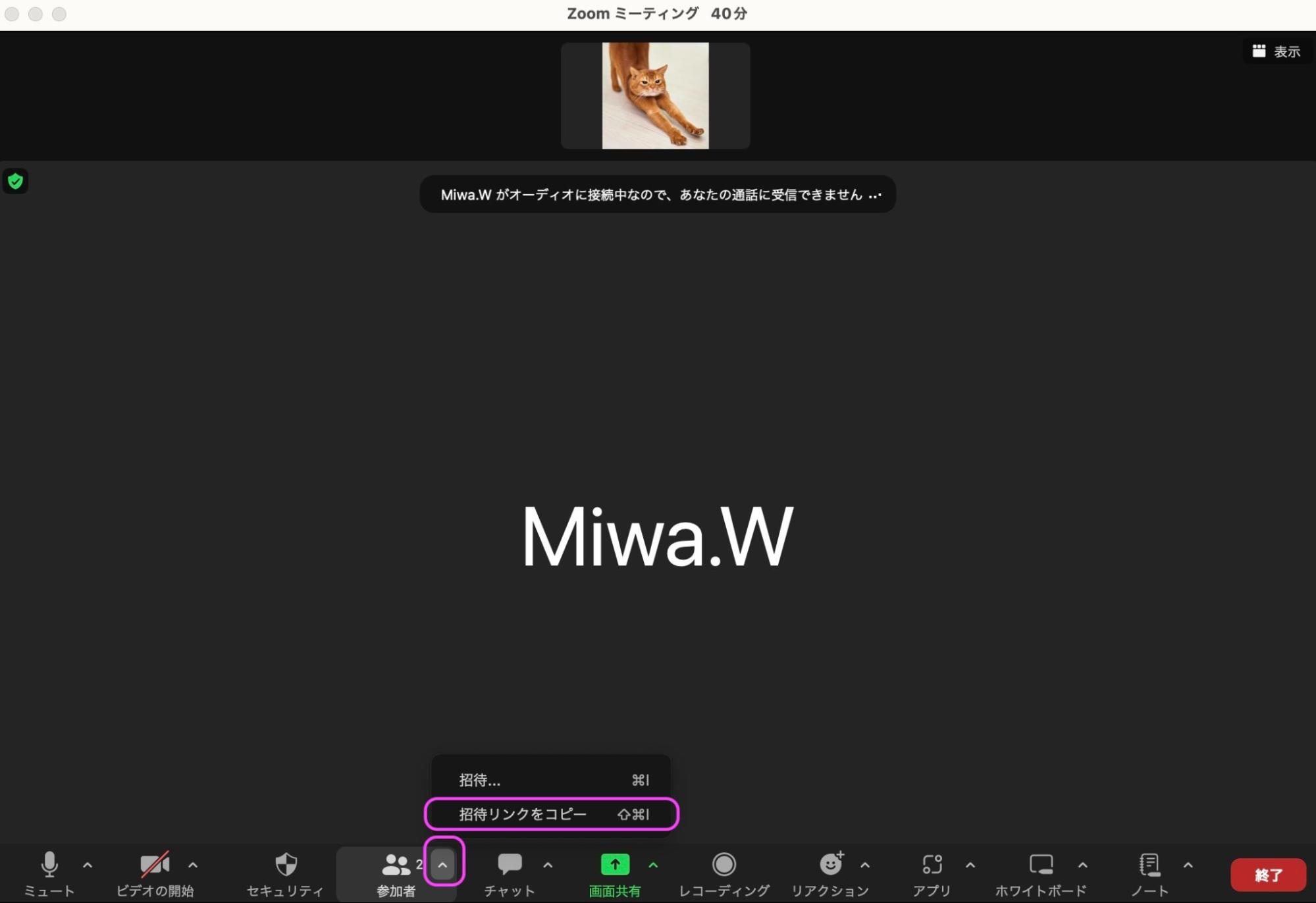
Task: Open the Chat bubble icon
Action: [x=510, y=864]
